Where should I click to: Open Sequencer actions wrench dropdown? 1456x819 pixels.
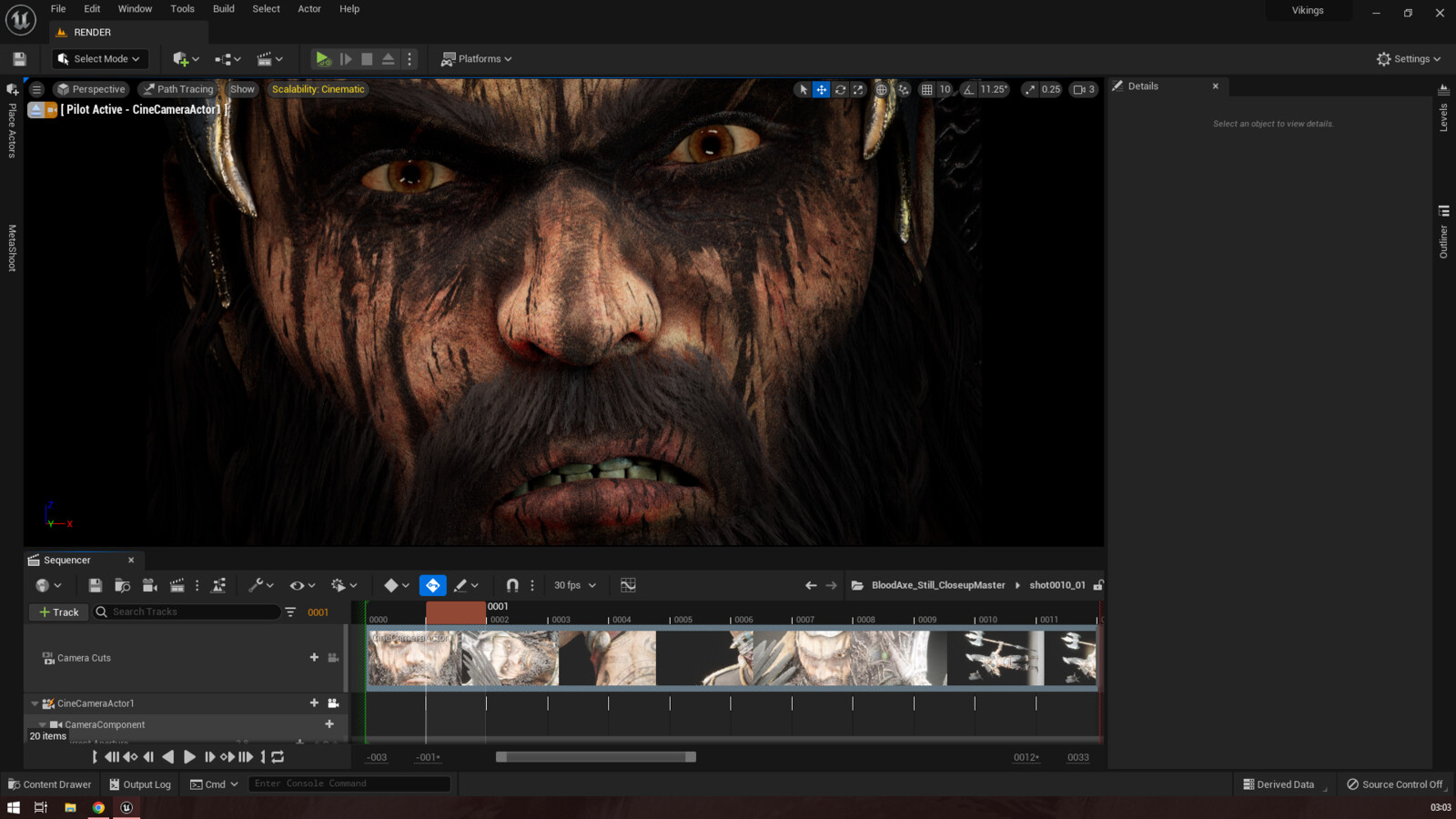point(260,585)
